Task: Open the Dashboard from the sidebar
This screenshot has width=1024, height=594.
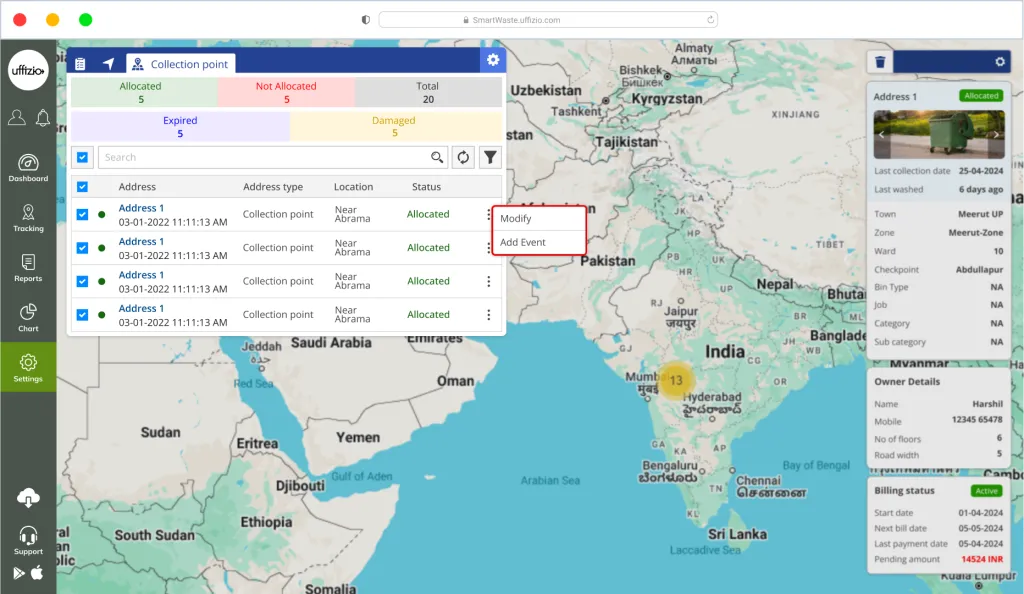Action: (28, 168)
